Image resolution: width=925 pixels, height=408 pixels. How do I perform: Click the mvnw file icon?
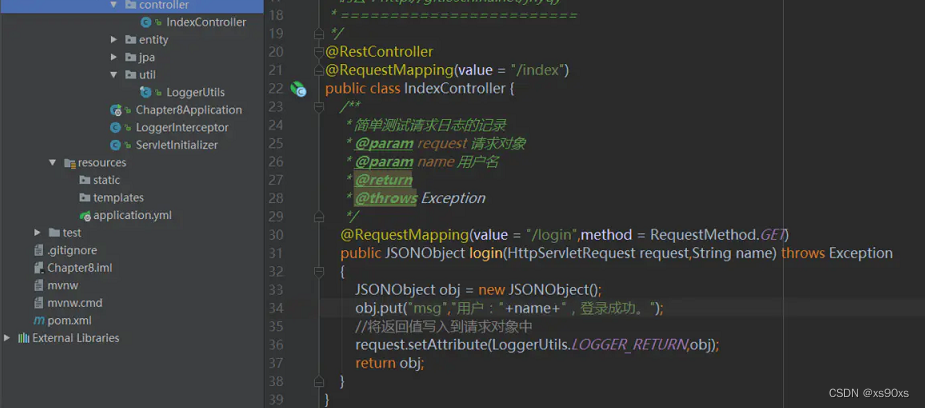pyautogui.click(x=39, y=285)
